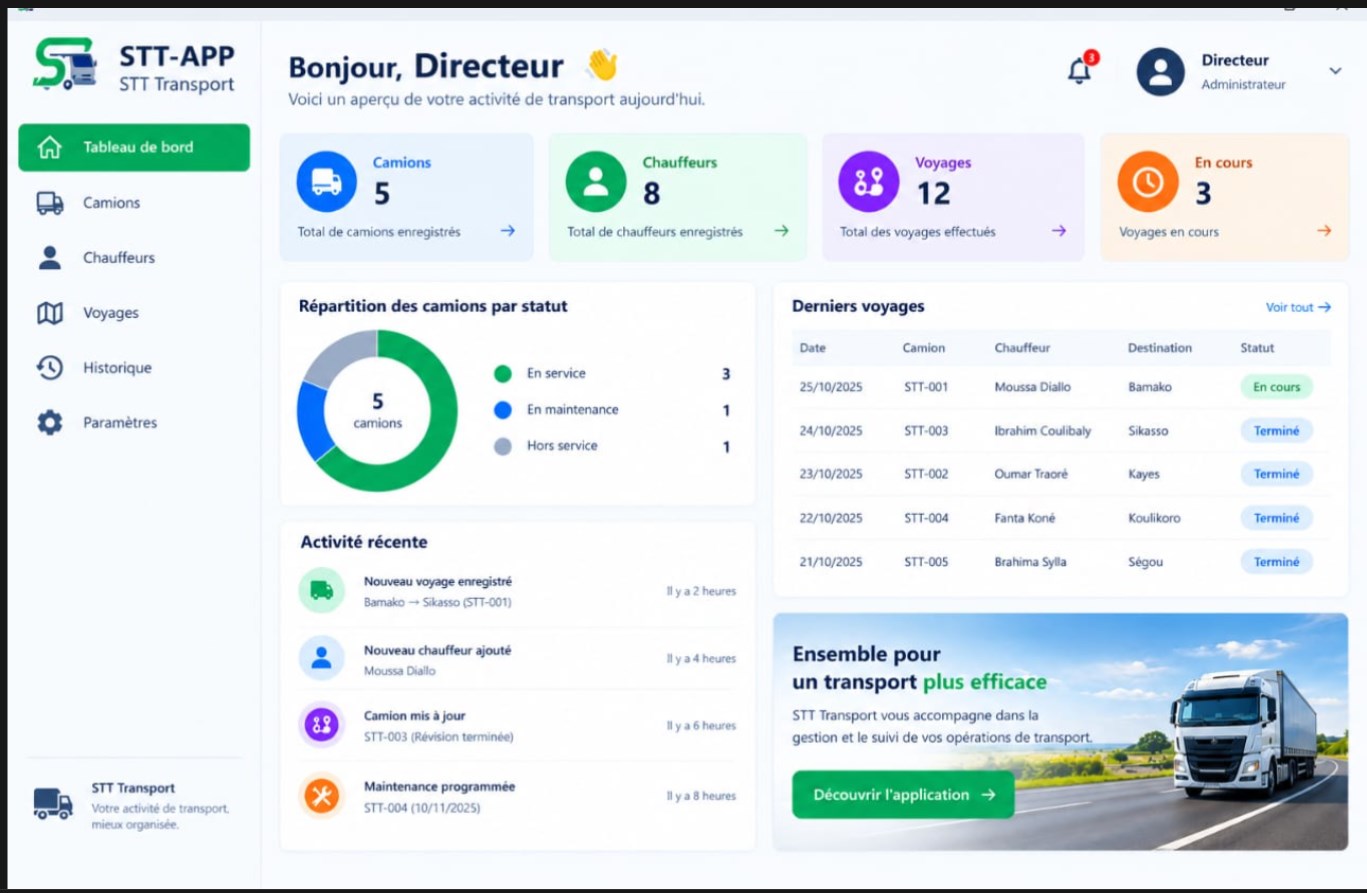1367x893 pixels.
Task: Click the 'Ségou' destination cell
Action: [x=1145, y=562]
